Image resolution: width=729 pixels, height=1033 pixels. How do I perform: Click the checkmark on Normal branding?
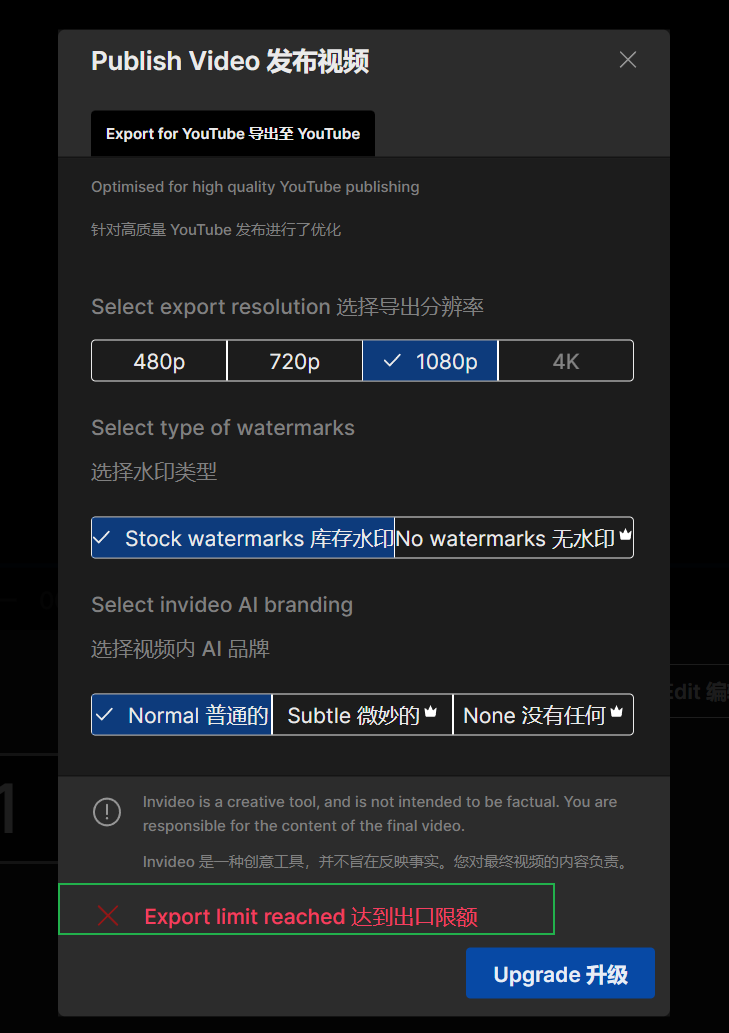point(104,714)
